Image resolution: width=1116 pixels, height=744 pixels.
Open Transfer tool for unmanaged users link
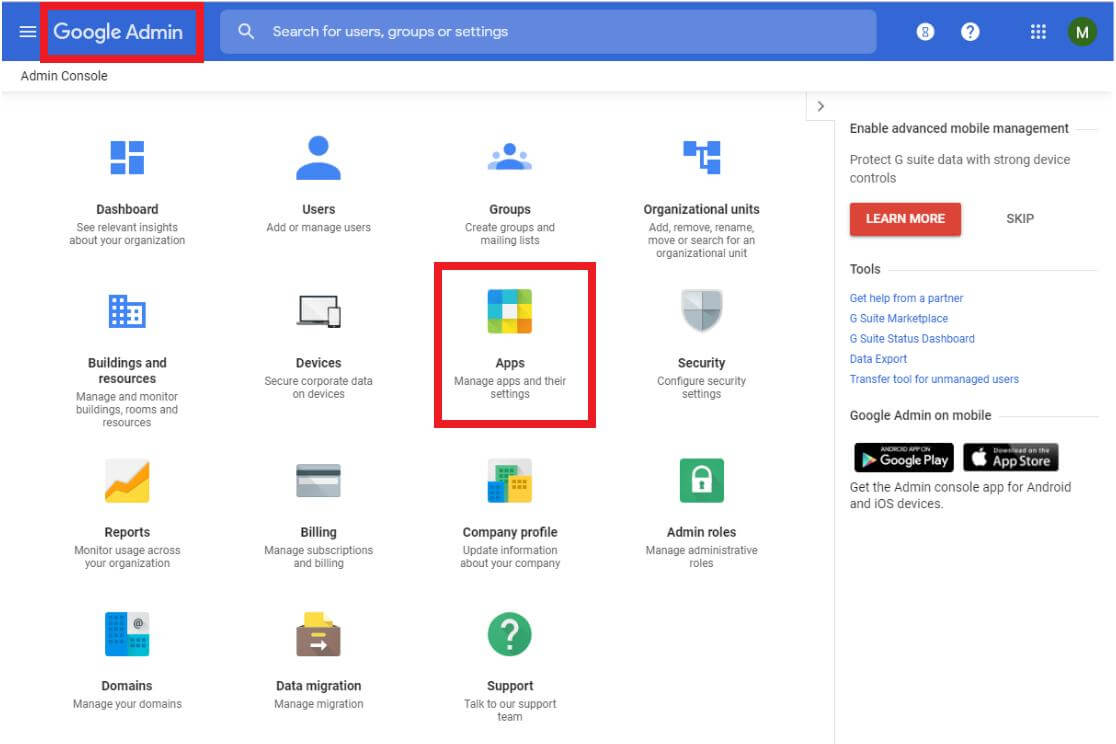coord(935,379)
